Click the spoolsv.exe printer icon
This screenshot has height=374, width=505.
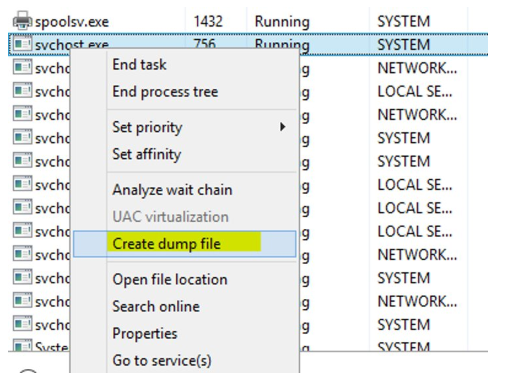pyautogui.click(x=22, y=21)
